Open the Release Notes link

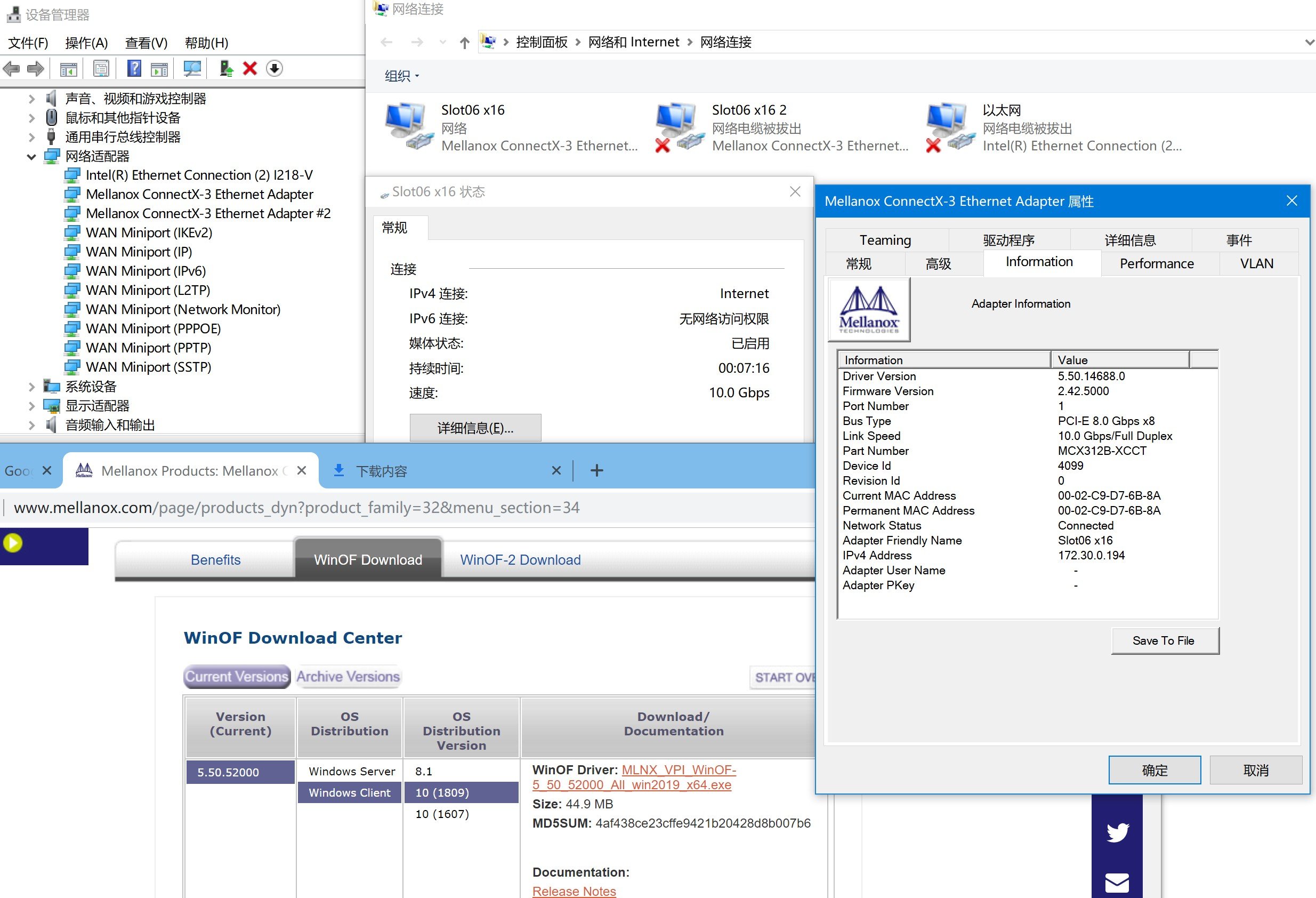574,891
